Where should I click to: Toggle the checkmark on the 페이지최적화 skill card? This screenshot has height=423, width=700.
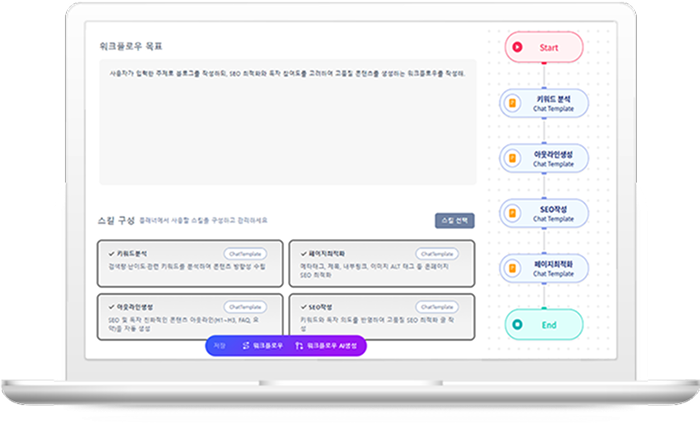pyautogui.click(x=303, y=253)
